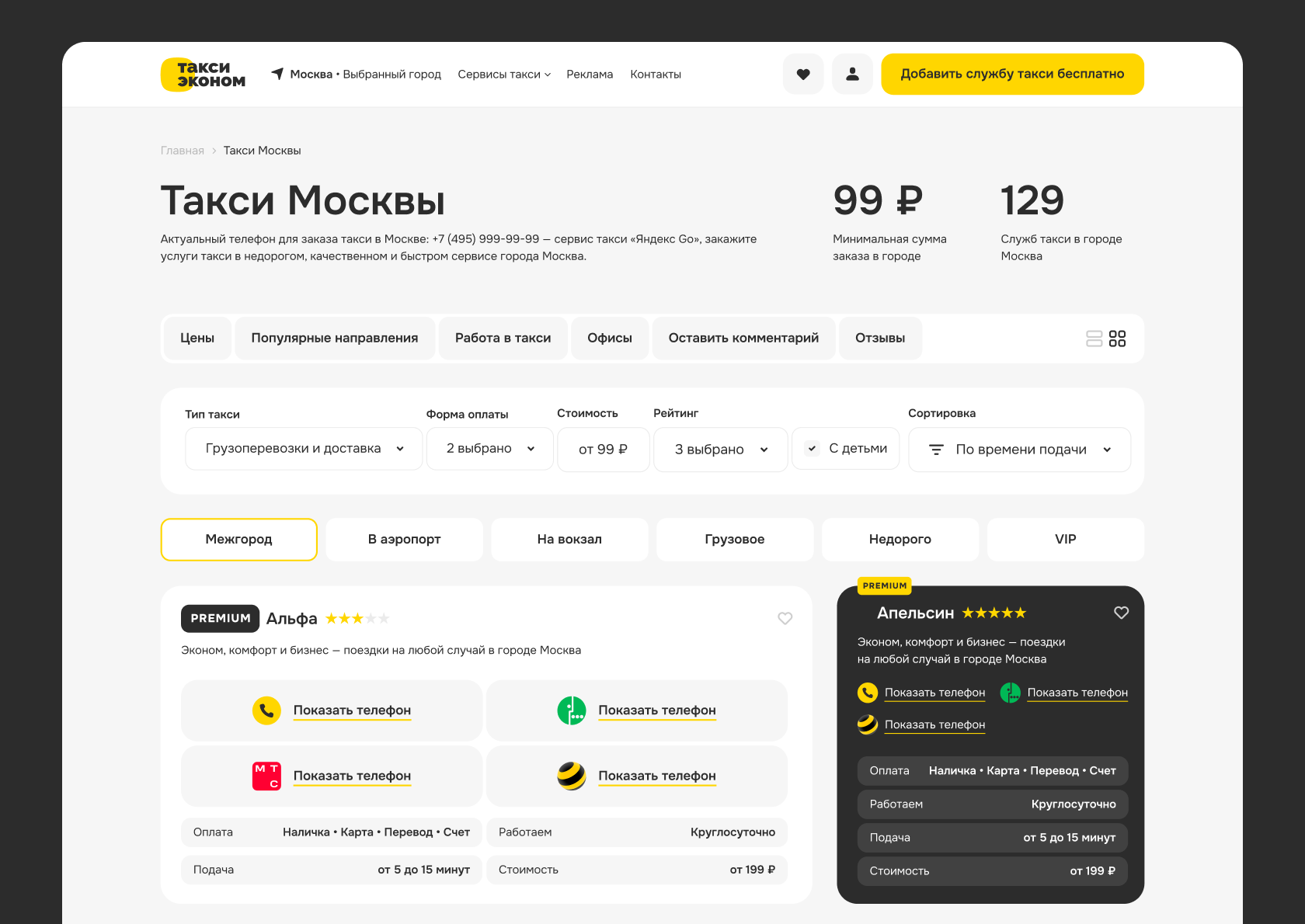This screenshot has width=1305, height=924.
Task: Click Добавить службу такси бесплатно button
Action: (x=1012, y=75)
